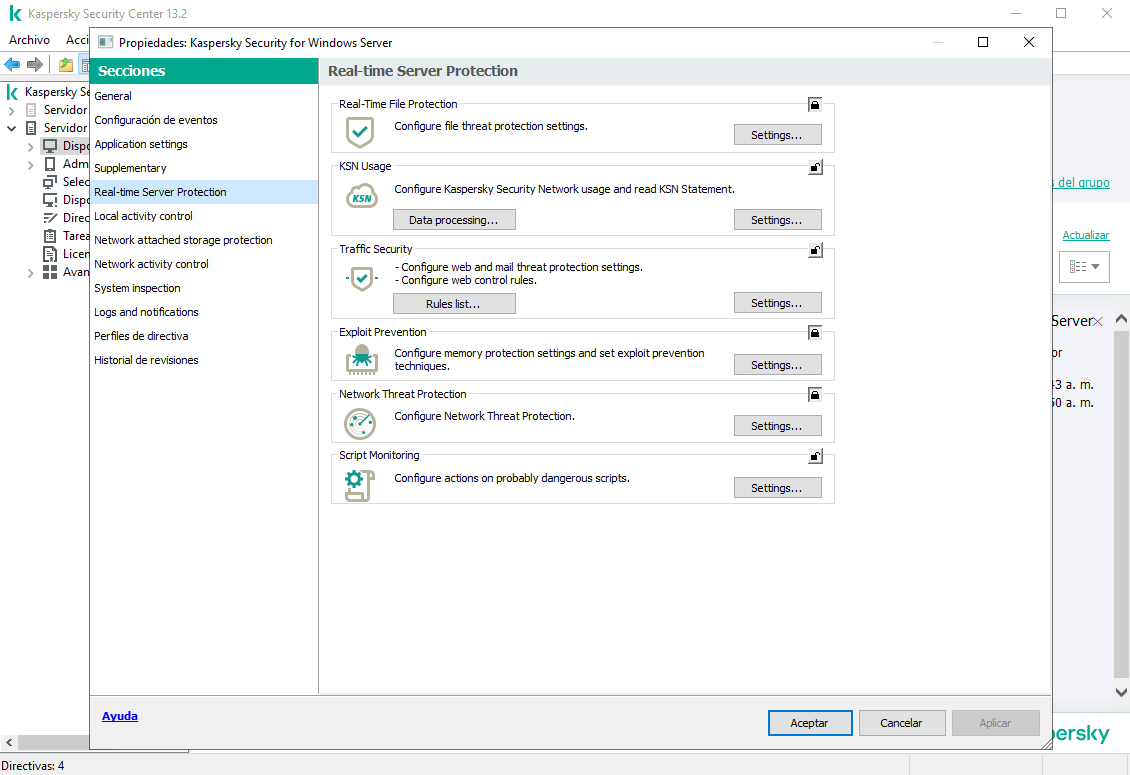This screenshot has width=1130, height=775.
Task: Click the Kaspersky Security Center tree icon
Action: pyautogui.click(x=13, y=92)
